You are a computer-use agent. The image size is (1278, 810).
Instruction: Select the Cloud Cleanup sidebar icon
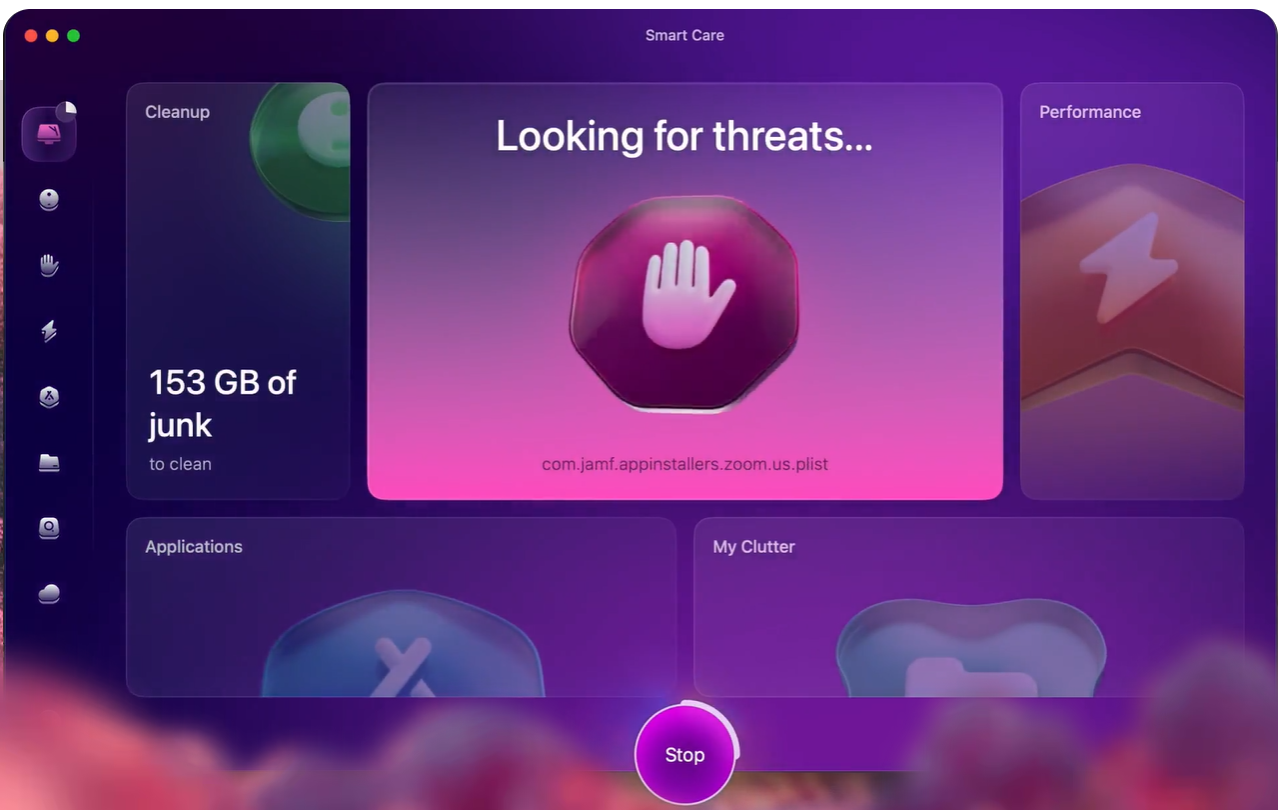[x=49, y=594]
